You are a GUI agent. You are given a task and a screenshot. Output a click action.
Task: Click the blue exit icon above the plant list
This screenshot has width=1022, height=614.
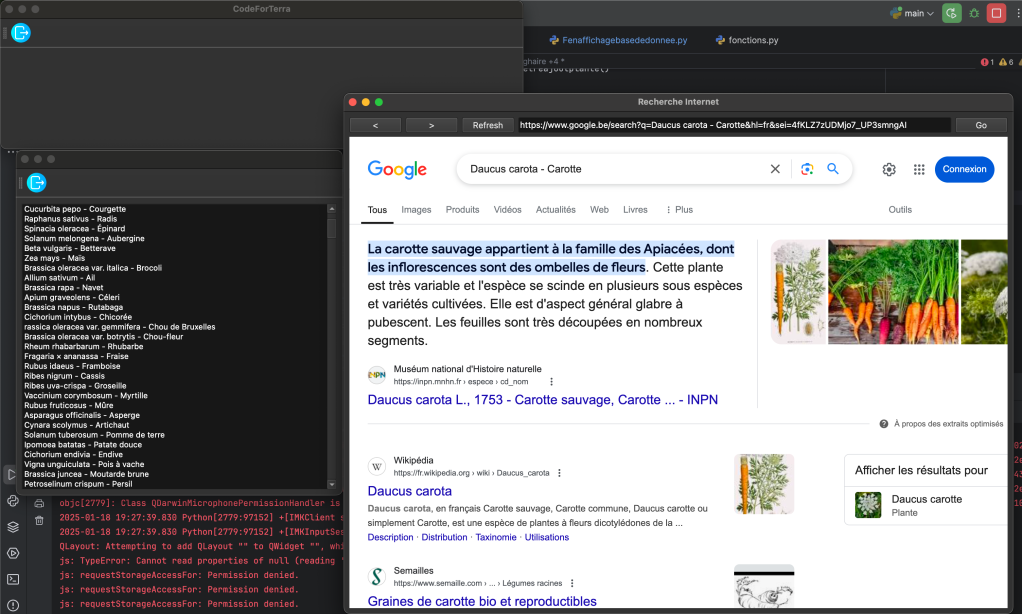click(x=36, y=183)
